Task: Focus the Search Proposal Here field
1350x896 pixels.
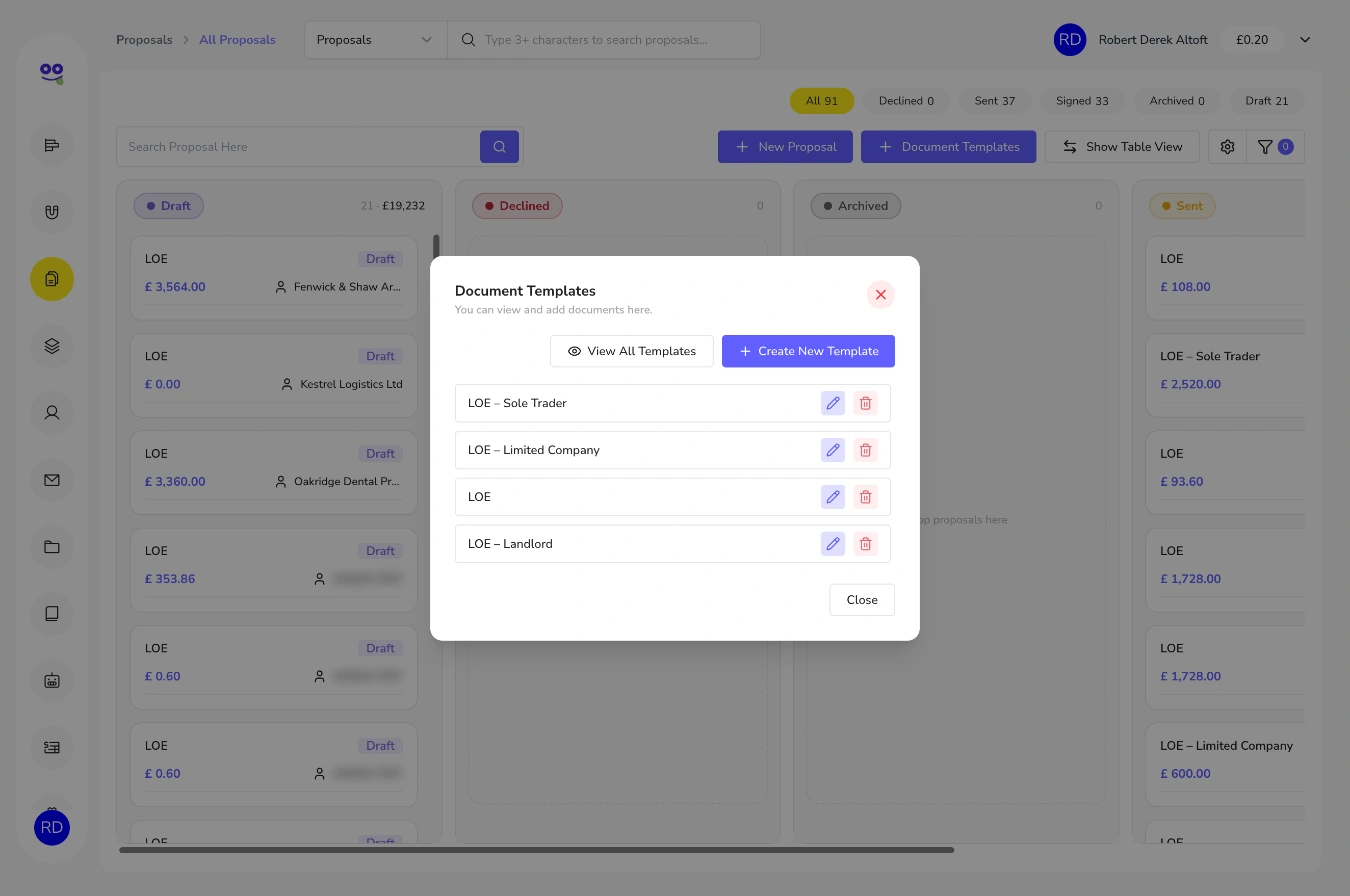Action: tap(299, 147)
